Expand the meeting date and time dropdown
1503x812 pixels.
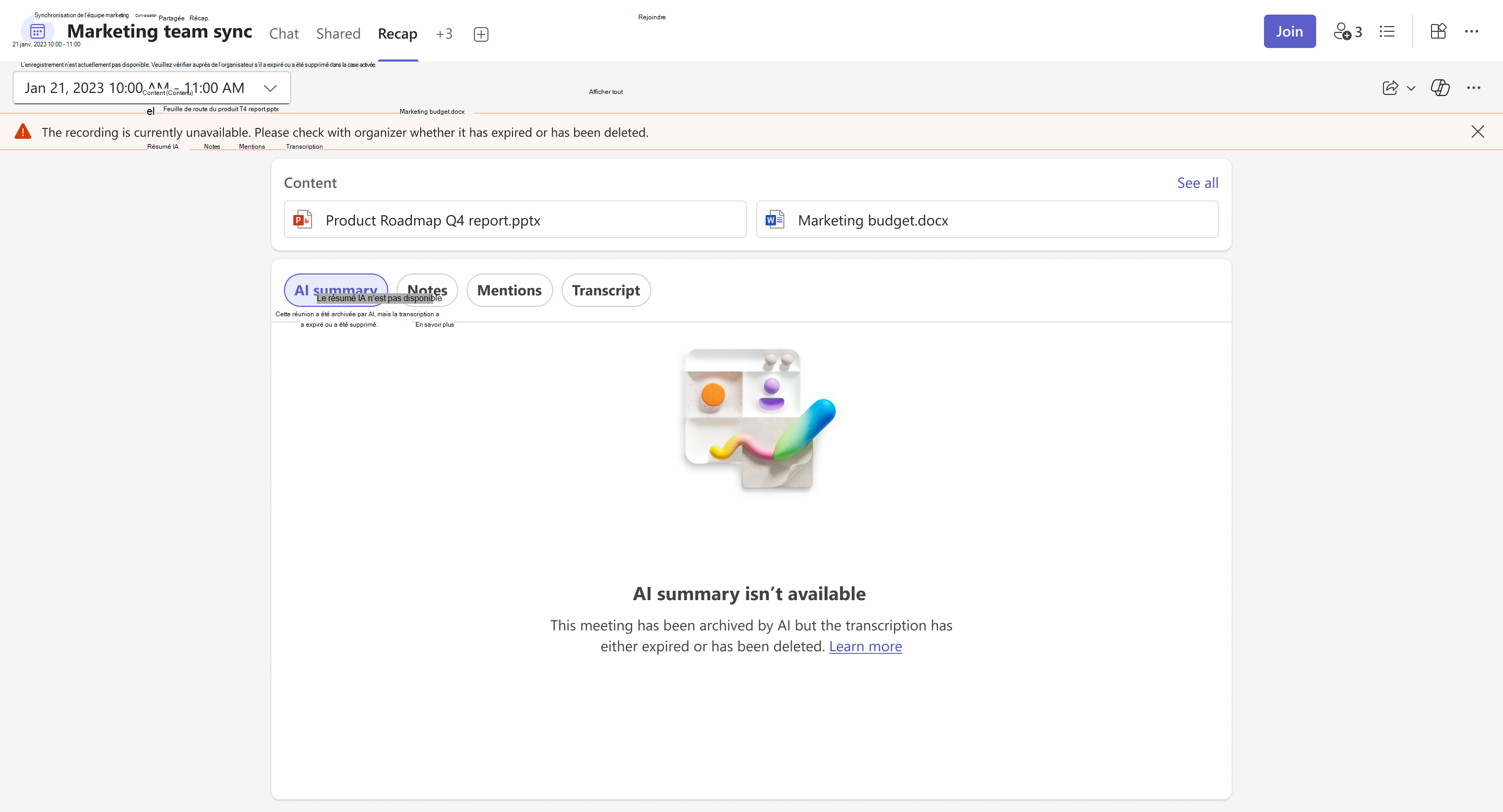coord(152,88)
